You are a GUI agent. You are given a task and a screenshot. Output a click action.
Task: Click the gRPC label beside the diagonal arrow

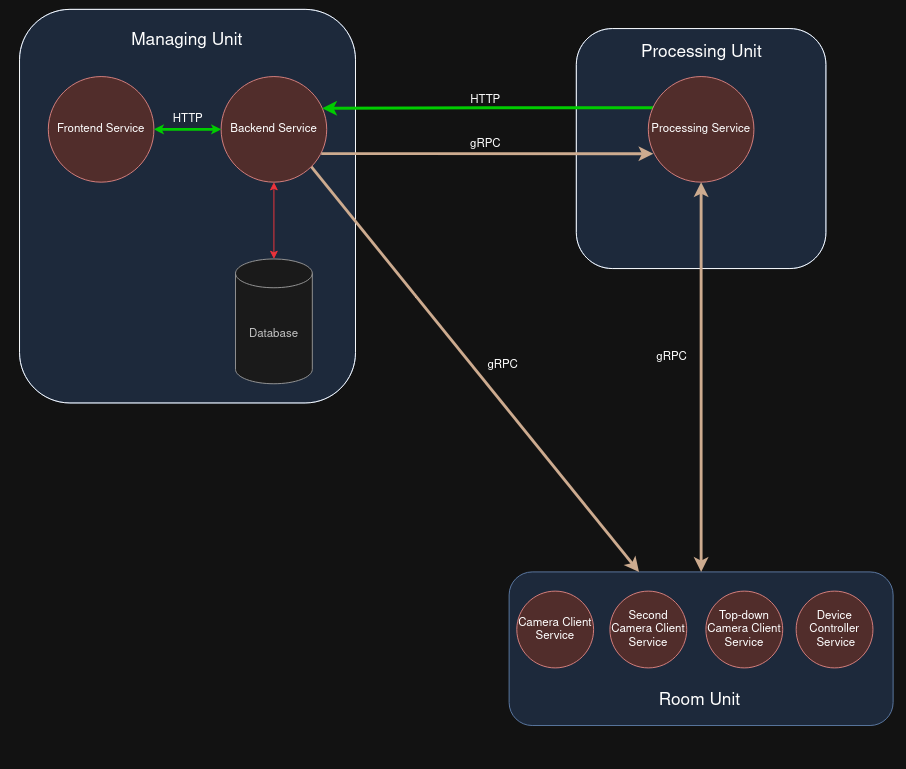click(502, 364)
